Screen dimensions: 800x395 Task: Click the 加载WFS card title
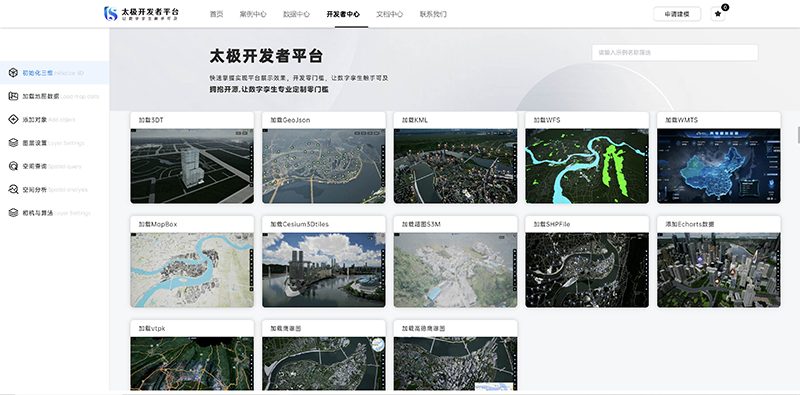pyautogui.click(x=546, y=120)
